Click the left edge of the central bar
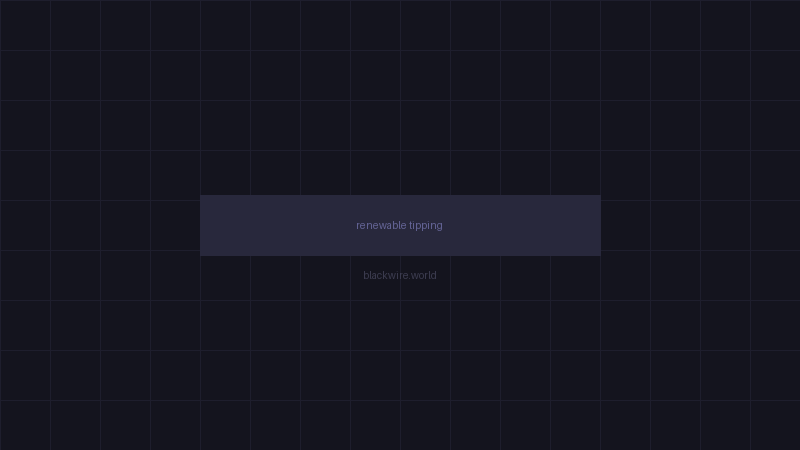This screenshot has width=800, height=450. coord(204,225)
